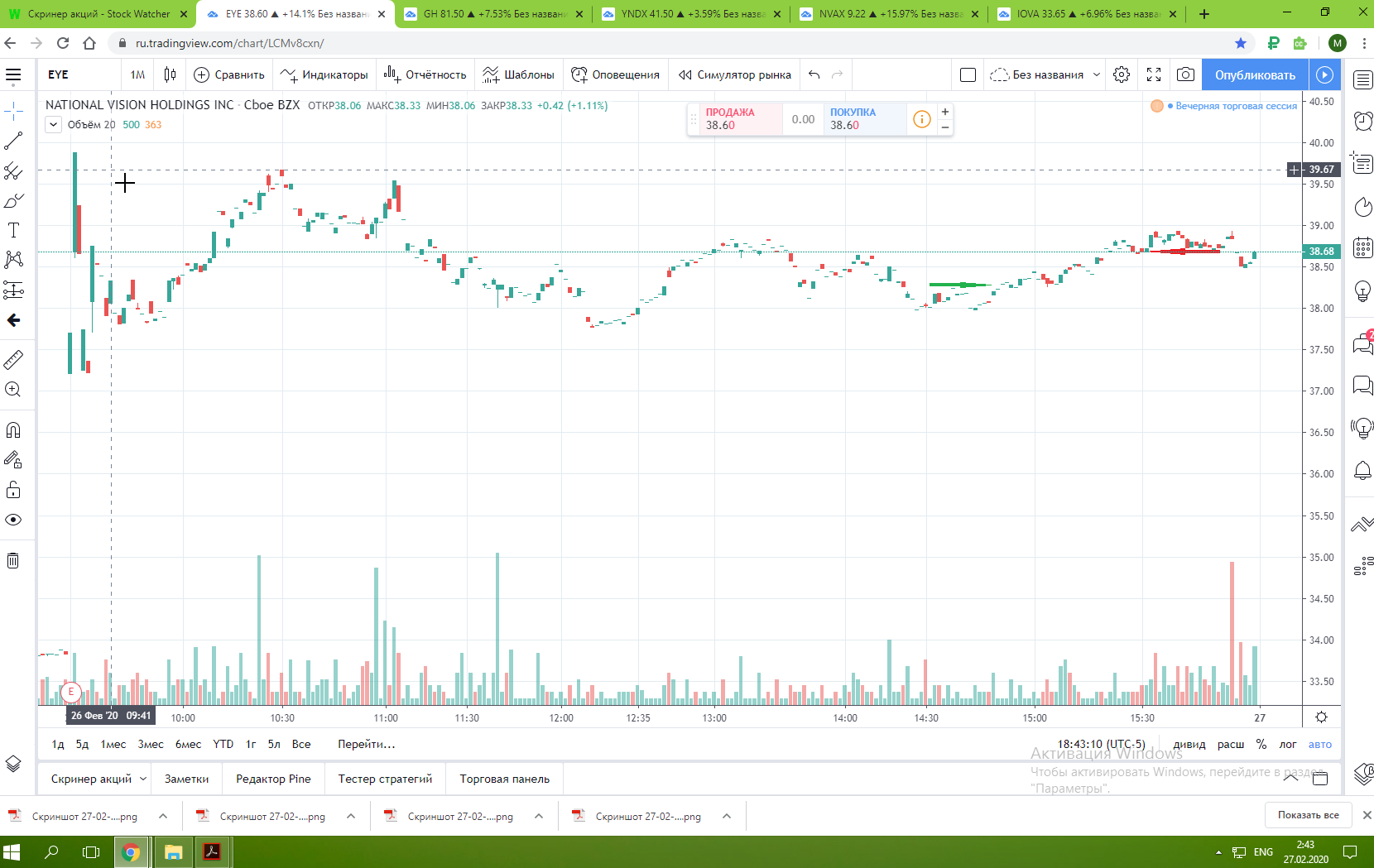Click the ПОКУПКА buy button at 38.60

coord(864,119)
